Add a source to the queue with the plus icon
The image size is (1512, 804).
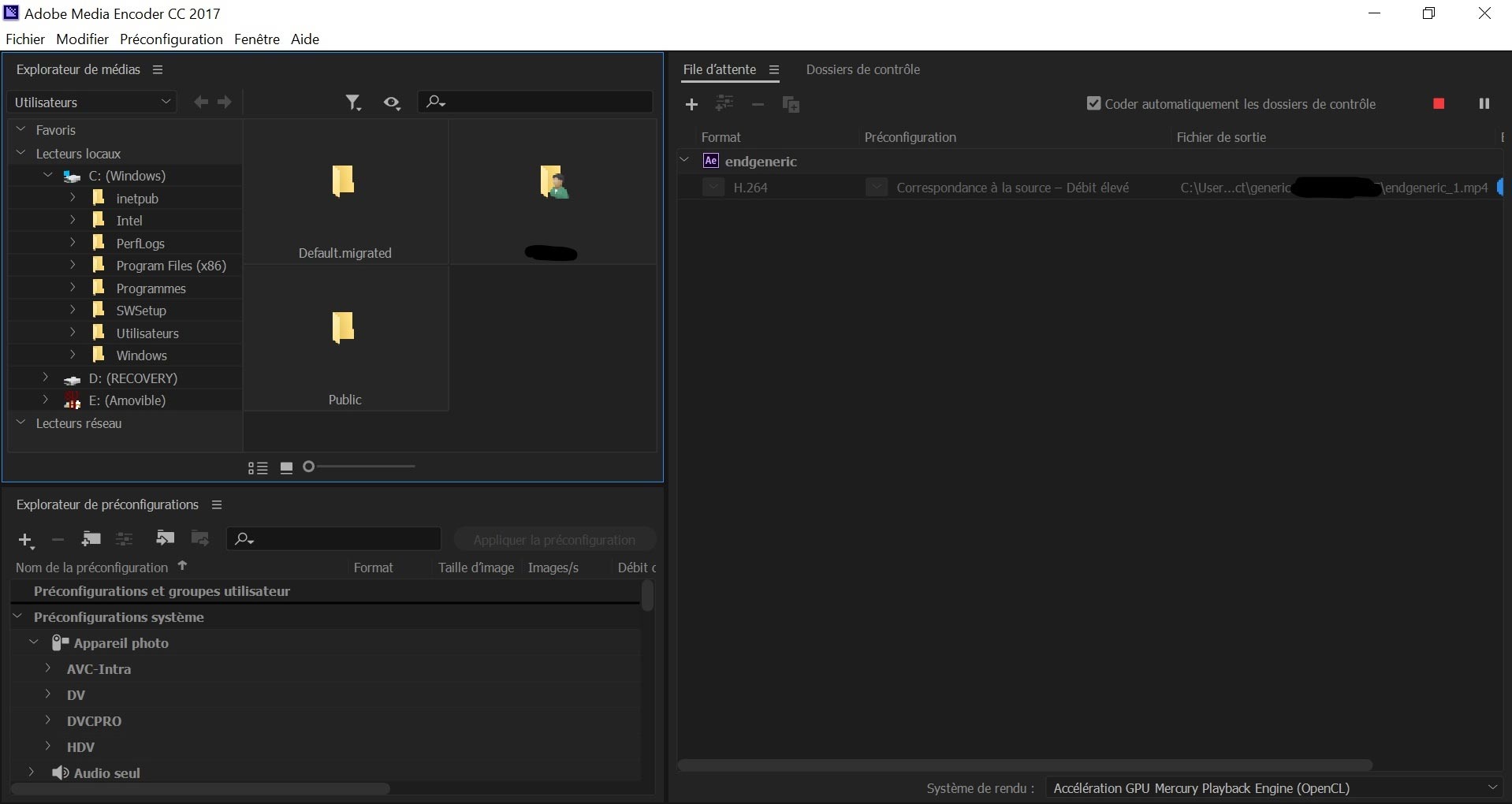[x=691, y=104]
